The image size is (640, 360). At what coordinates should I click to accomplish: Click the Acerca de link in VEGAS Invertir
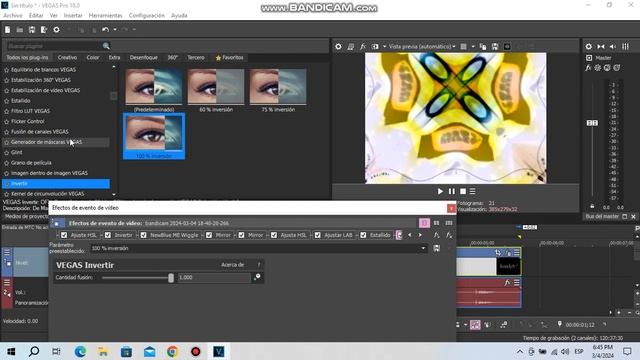pyautogui.click(x=232, y=265)
